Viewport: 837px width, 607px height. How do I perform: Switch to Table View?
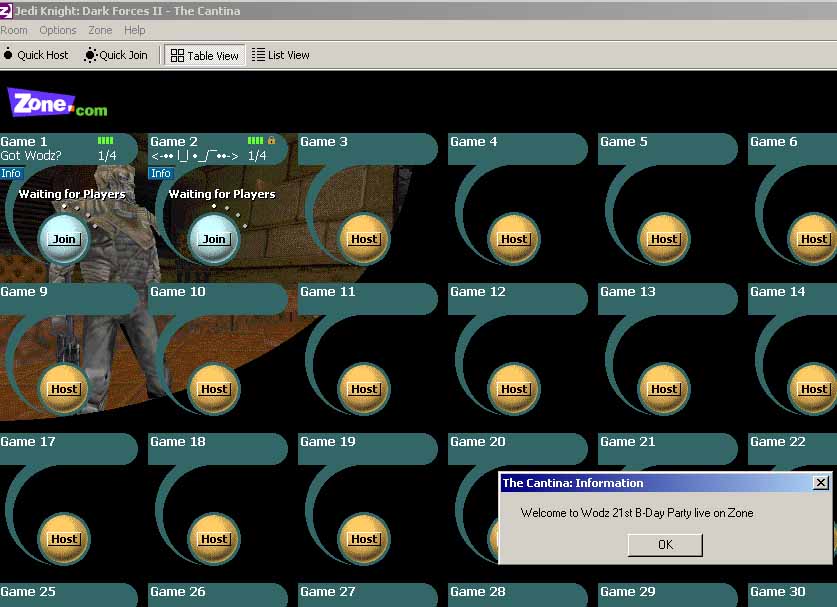pos(204,56)
